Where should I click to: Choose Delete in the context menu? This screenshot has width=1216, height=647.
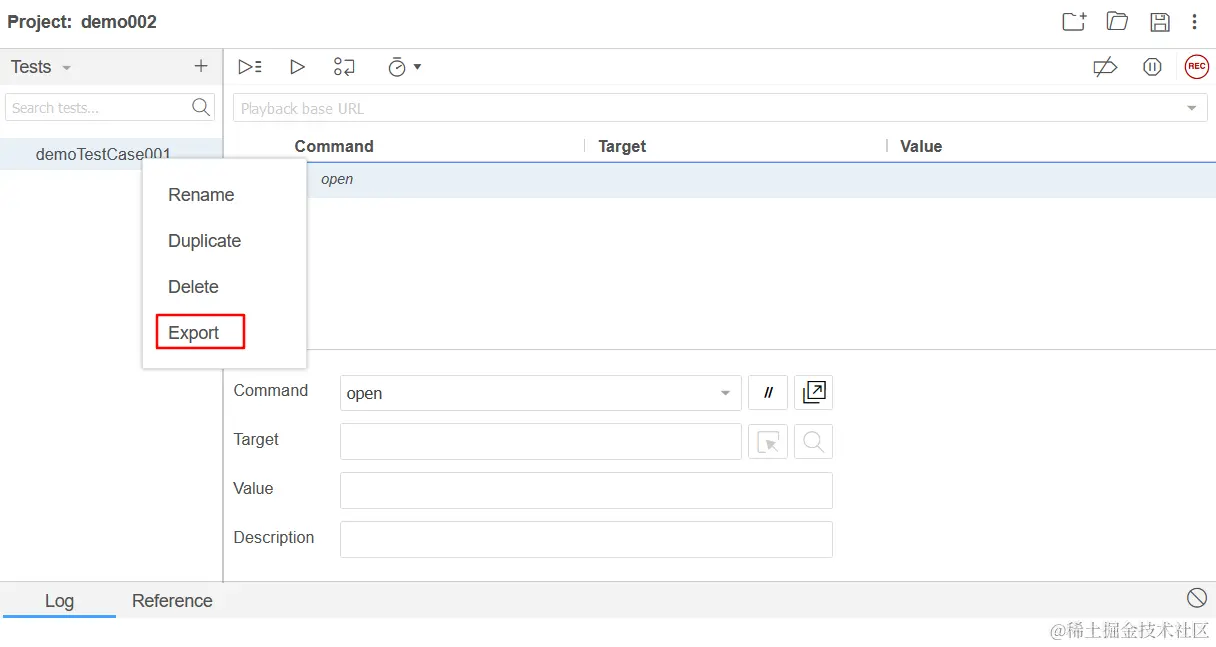point(193,287)
